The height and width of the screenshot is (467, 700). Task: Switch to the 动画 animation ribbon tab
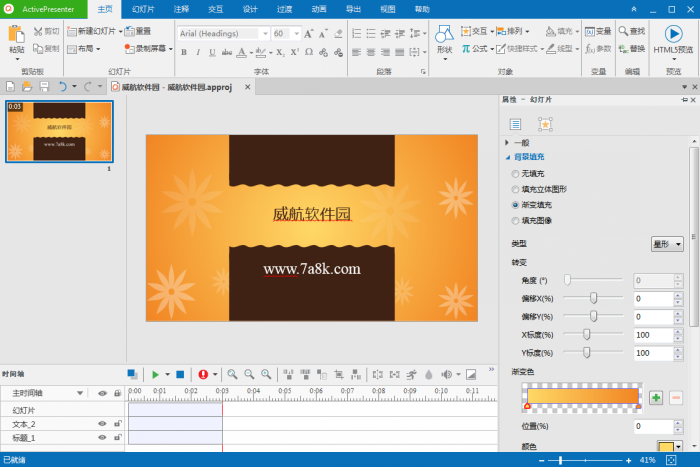pos(318,8)
